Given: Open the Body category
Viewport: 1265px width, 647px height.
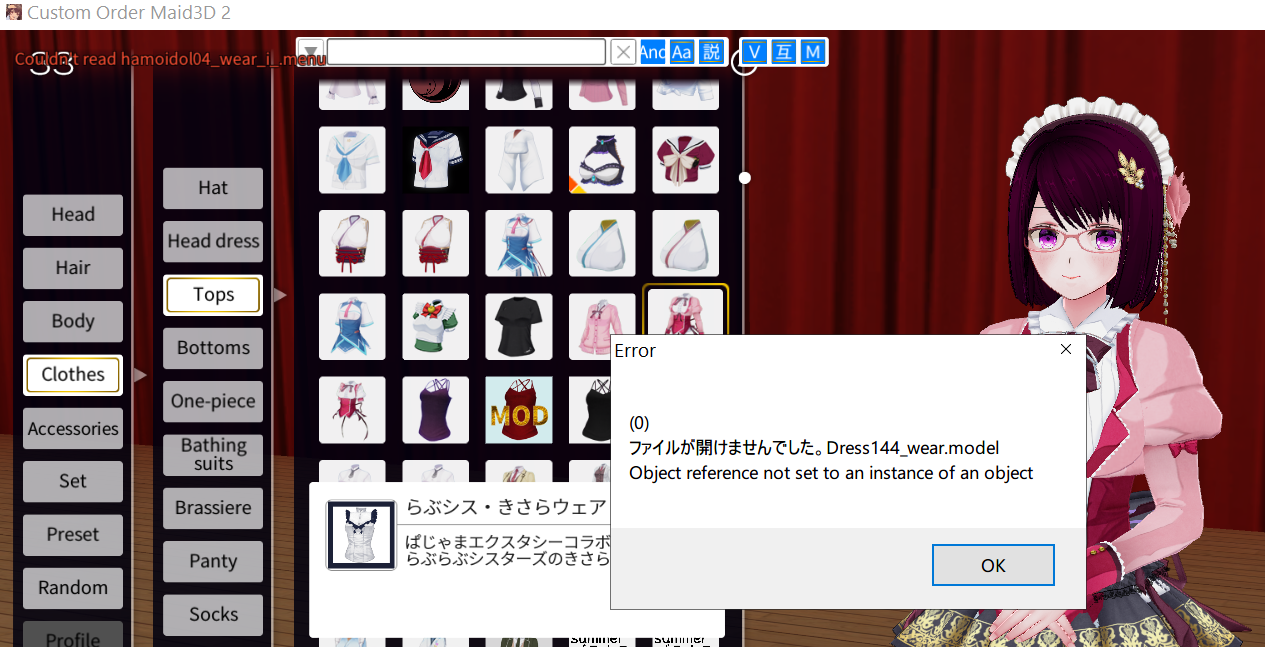Looking at the screenshot, I should 73,322.
